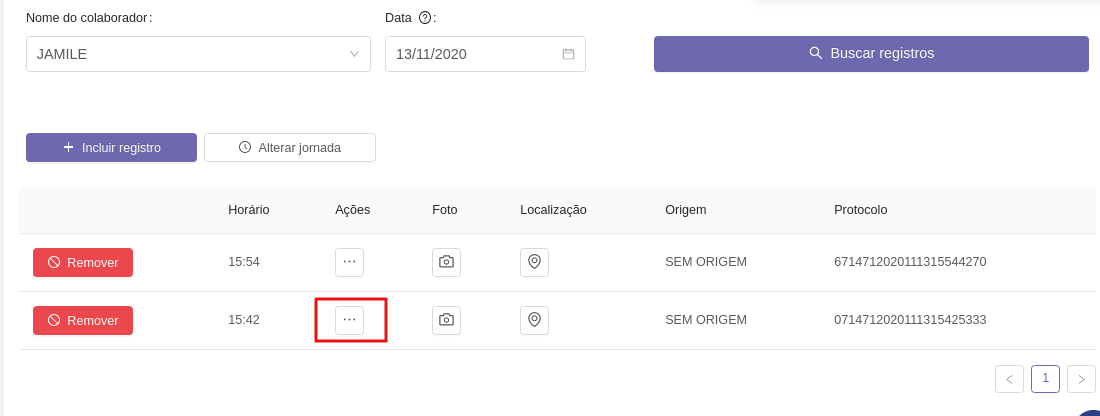Screen dimensions: 1100x416
Task: Click the Horário column header
Action: pyautogui.click(x=248, y=210)
